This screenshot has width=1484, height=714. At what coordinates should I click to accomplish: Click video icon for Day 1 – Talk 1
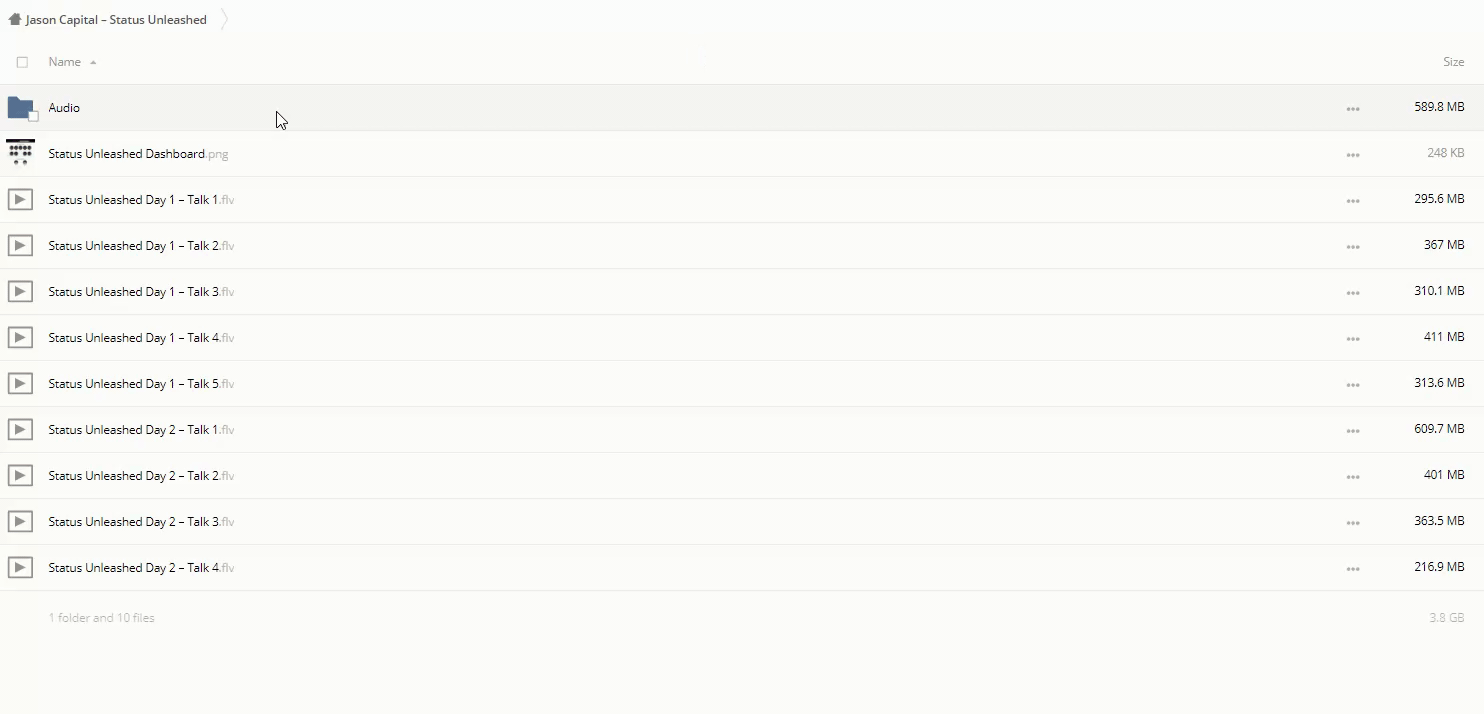coord(20,200)
